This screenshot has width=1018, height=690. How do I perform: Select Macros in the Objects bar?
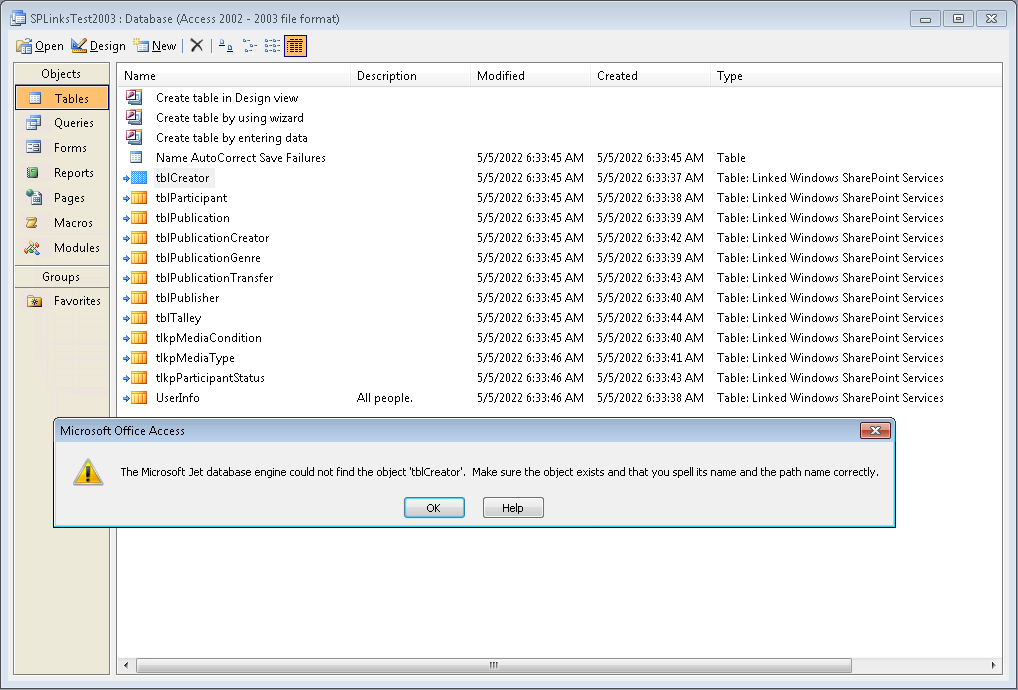62,223
